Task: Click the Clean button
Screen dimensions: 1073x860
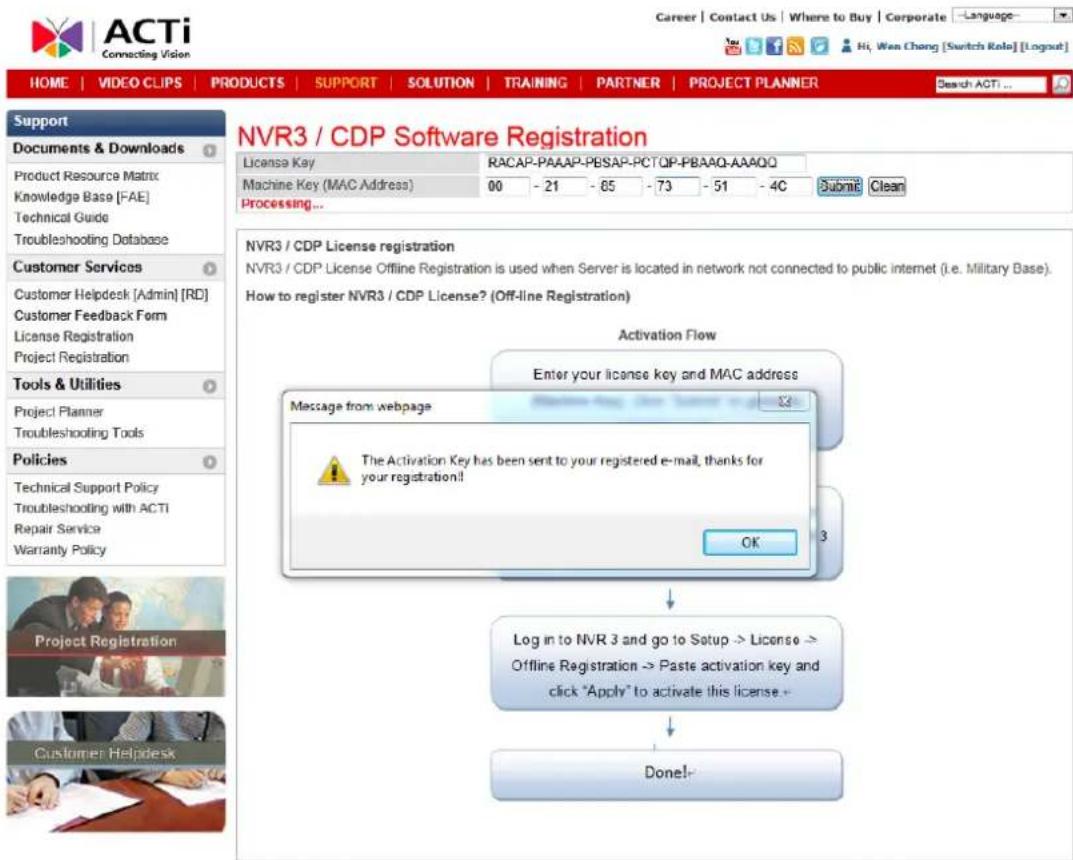Action: coord(887,186)
